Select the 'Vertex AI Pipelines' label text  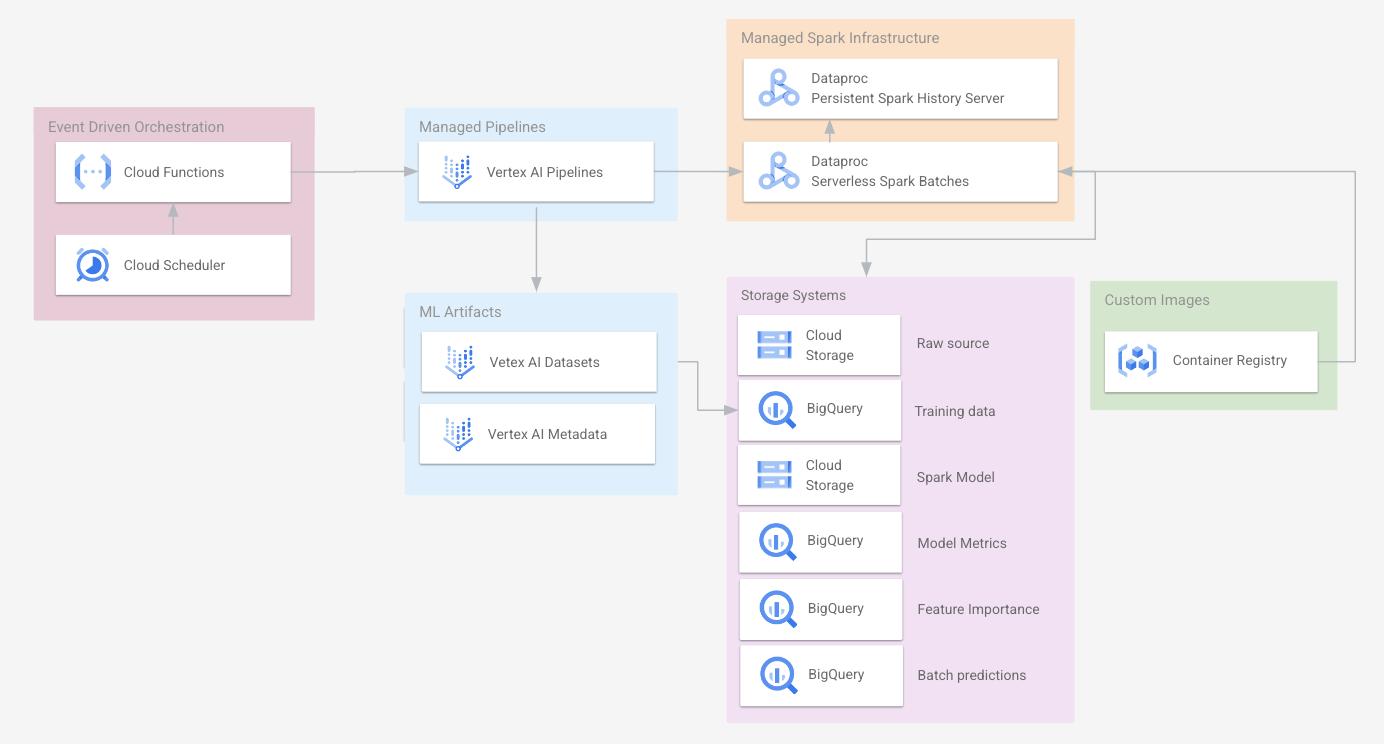tap(545, 172)
